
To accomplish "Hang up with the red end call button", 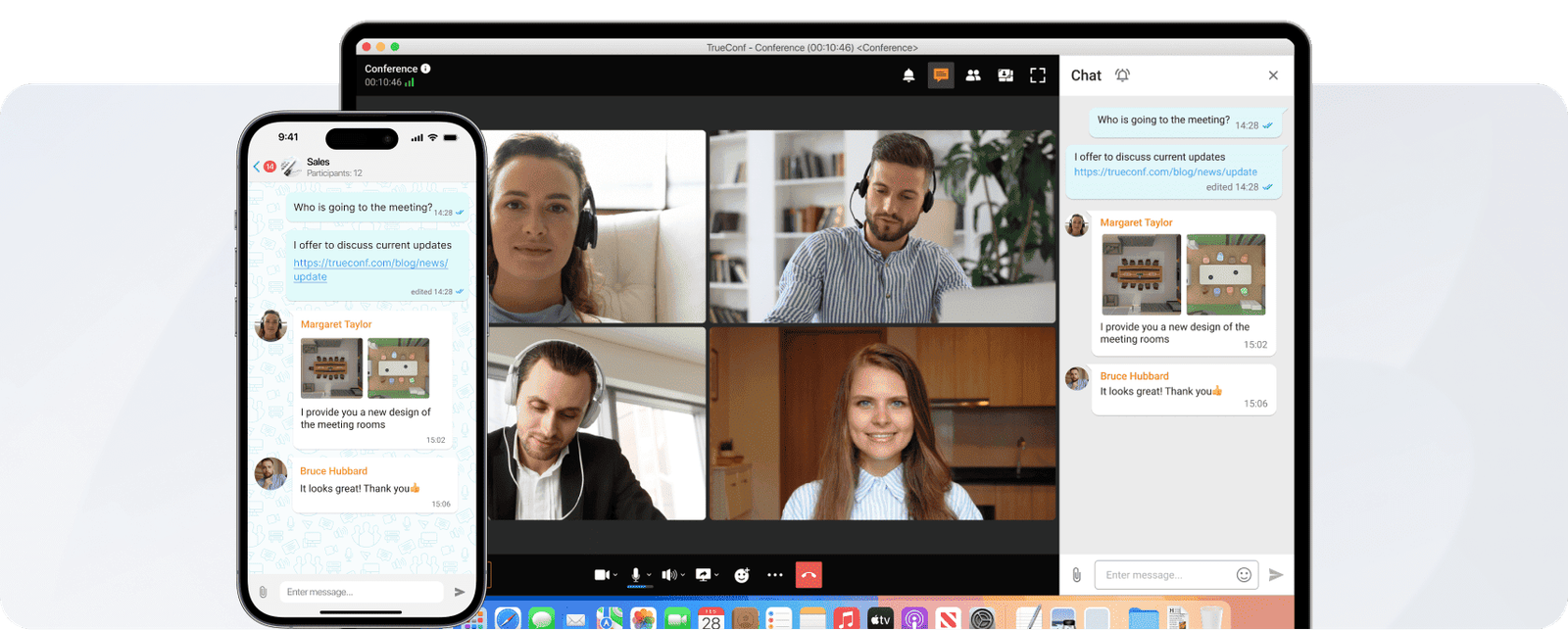I will tap(808, 575).
